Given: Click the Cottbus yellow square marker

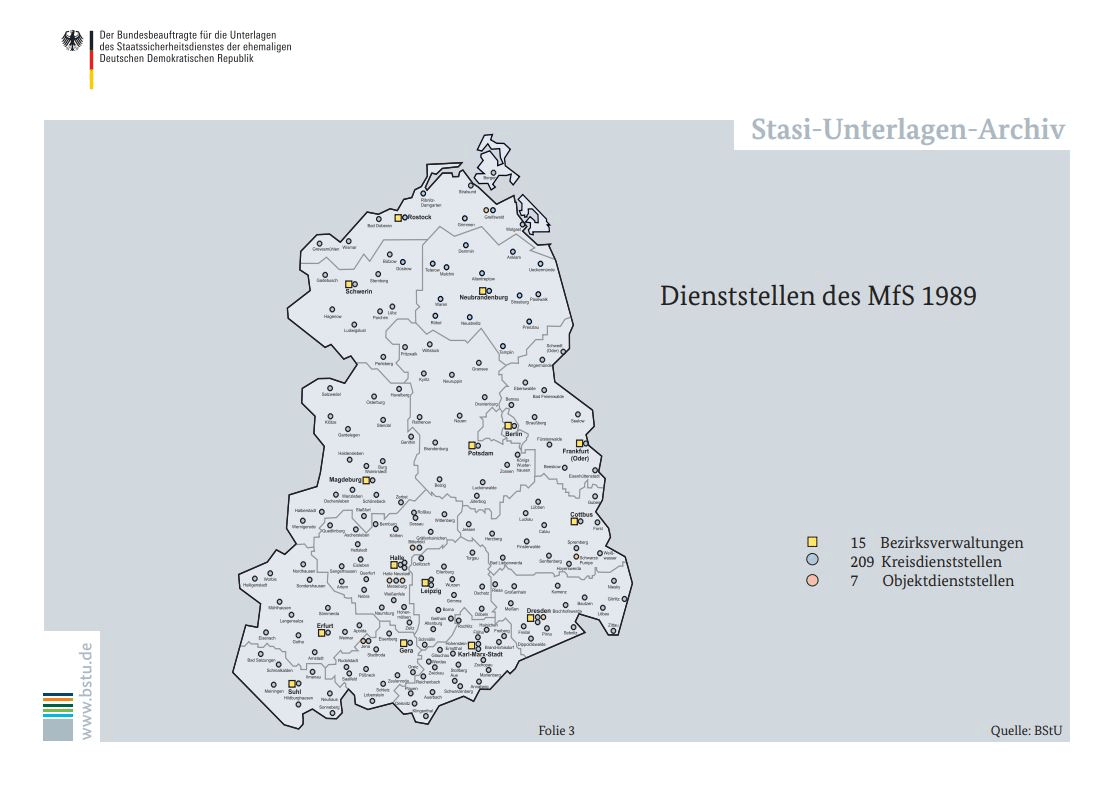Looking at the screenshot, I should (574, 521).
